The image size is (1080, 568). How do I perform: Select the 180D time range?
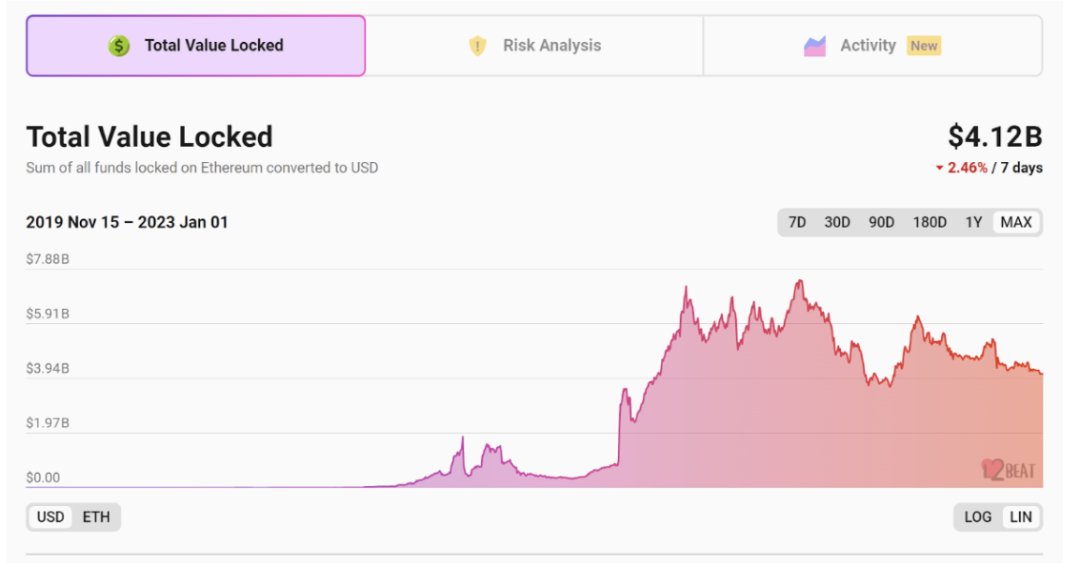pos(929,222)
